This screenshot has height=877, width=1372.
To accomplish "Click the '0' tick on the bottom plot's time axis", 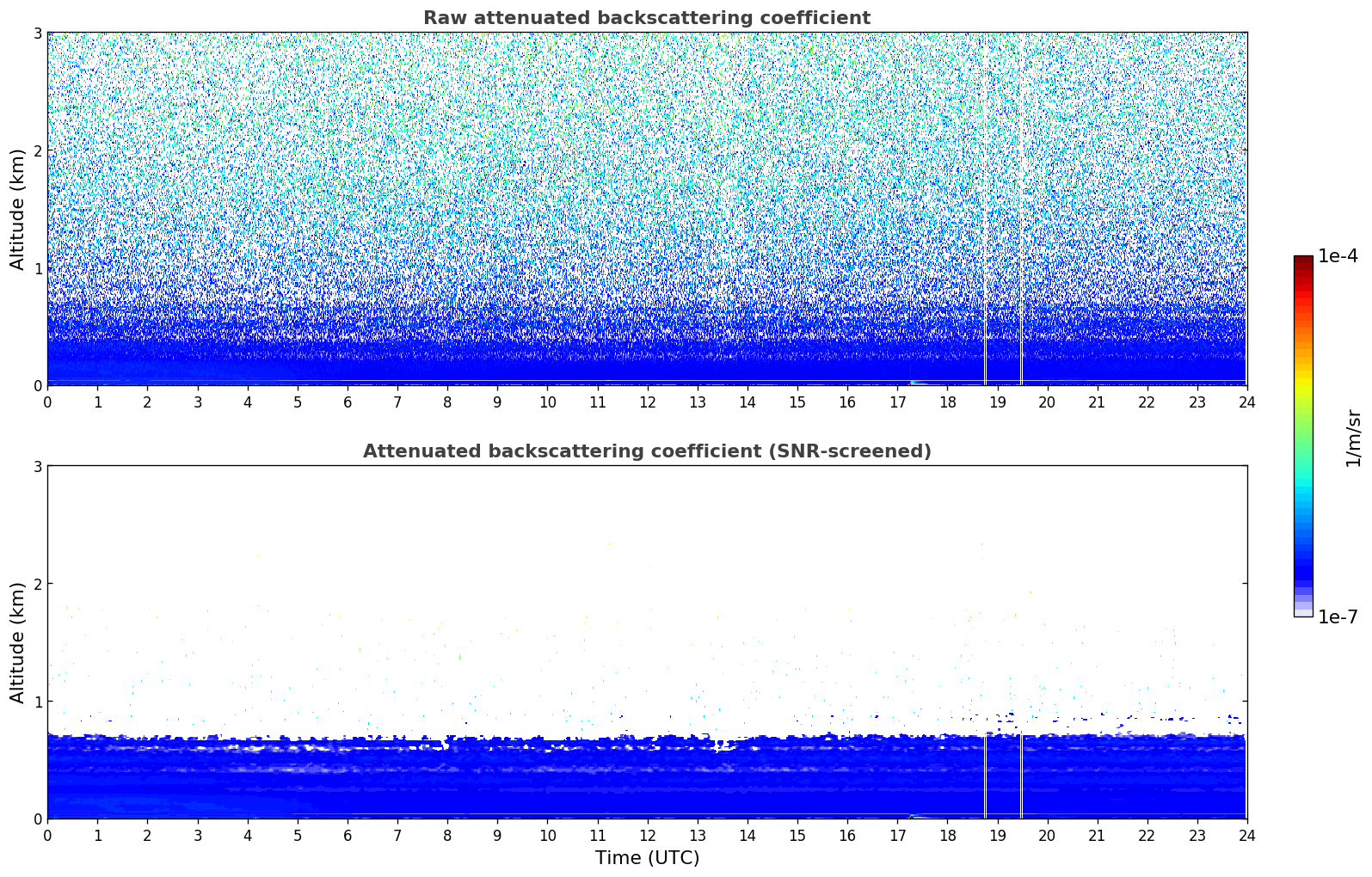I will click(x=47, y=835).
